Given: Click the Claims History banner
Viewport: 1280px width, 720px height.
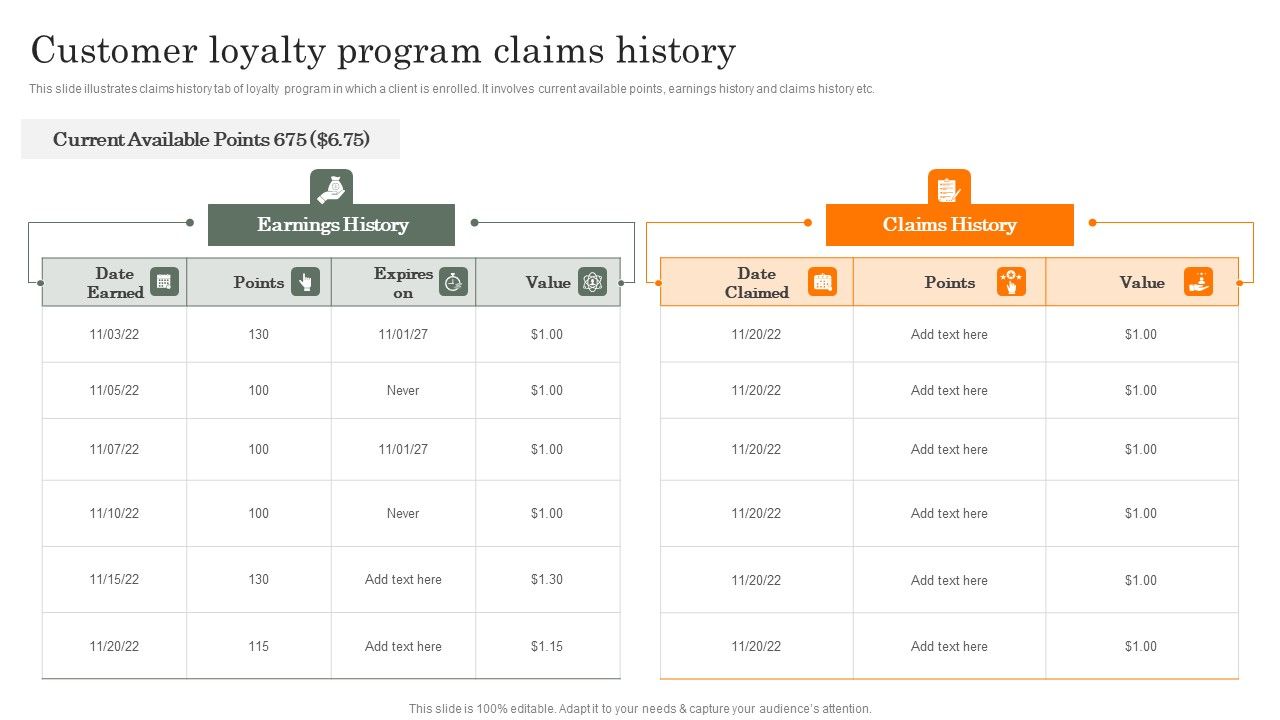Looking at the screenshot, I should (x=949, y=225).
